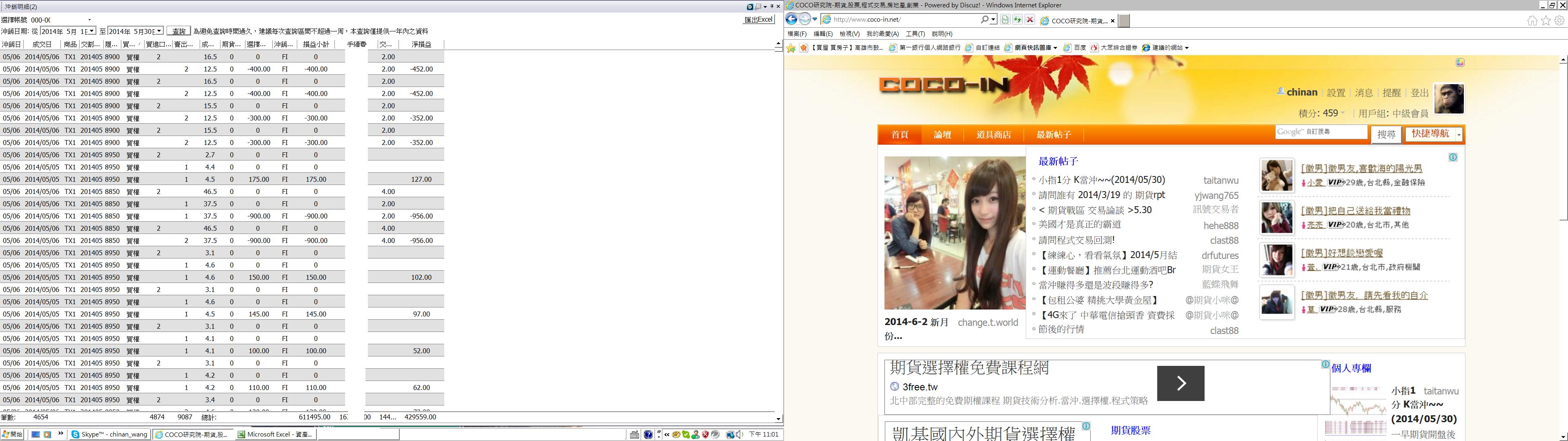The image size is (1568, 441).
Task: Click the compatibility view icon in IE
Action: (1005, 20)
